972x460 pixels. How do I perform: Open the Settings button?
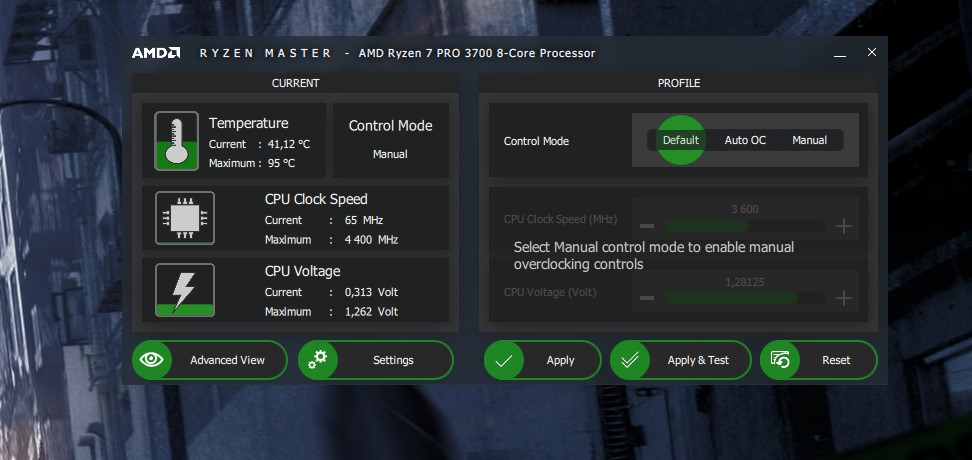376,360
